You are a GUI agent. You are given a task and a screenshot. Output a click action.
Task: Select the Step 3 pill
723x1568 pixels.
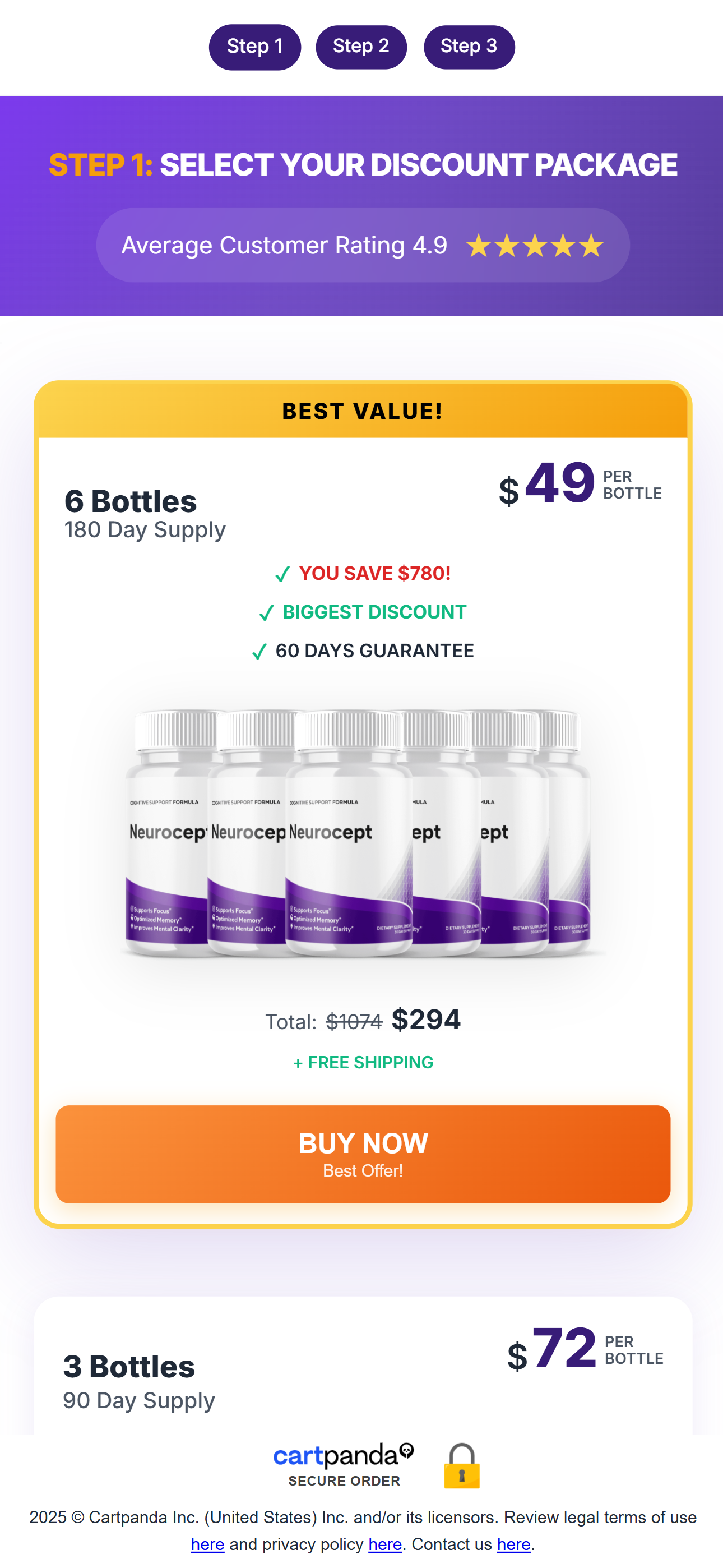tap(469, 47)
